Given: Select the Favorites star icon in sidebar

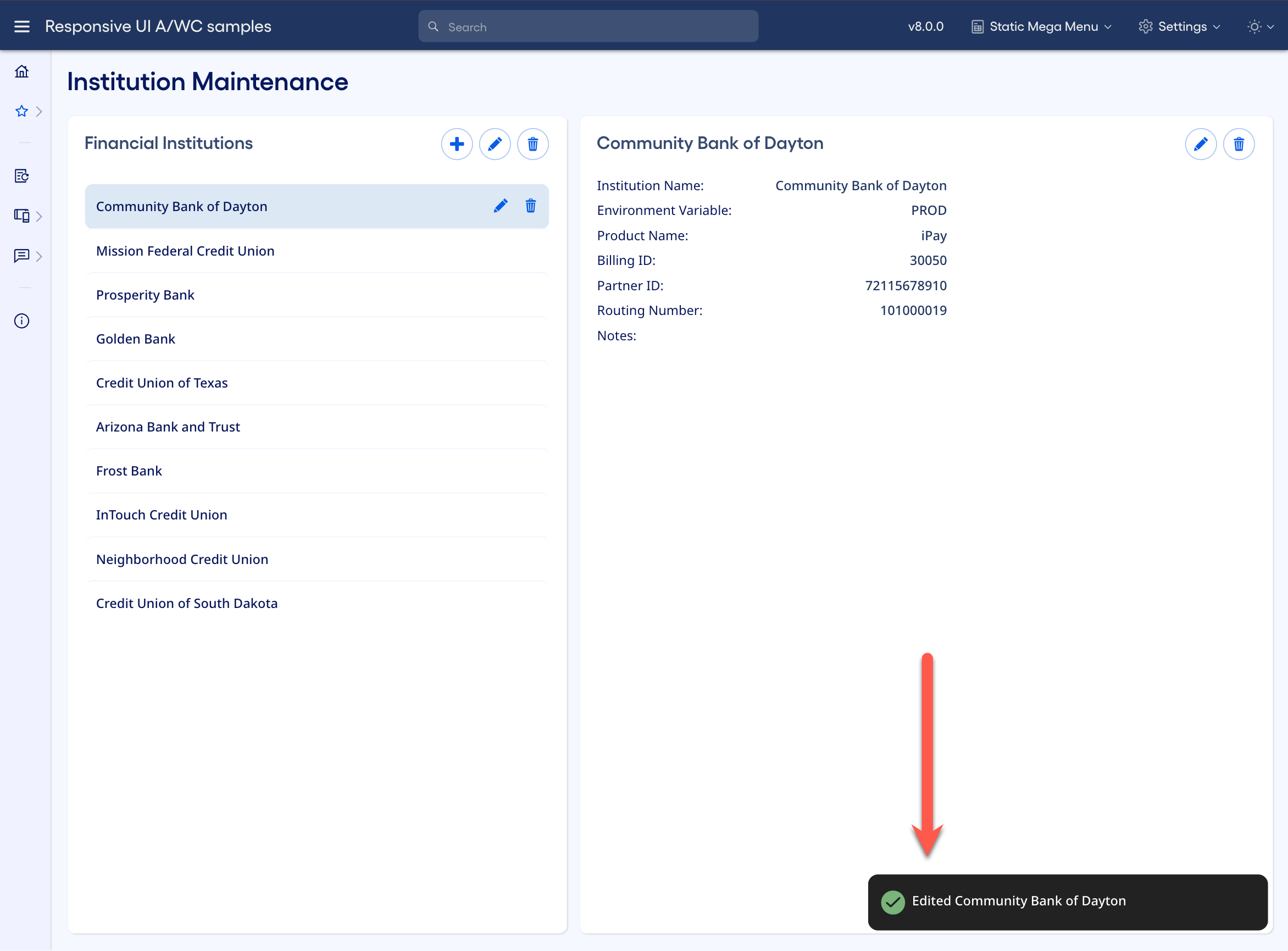Looking at the screenshot, I should 21,112.
